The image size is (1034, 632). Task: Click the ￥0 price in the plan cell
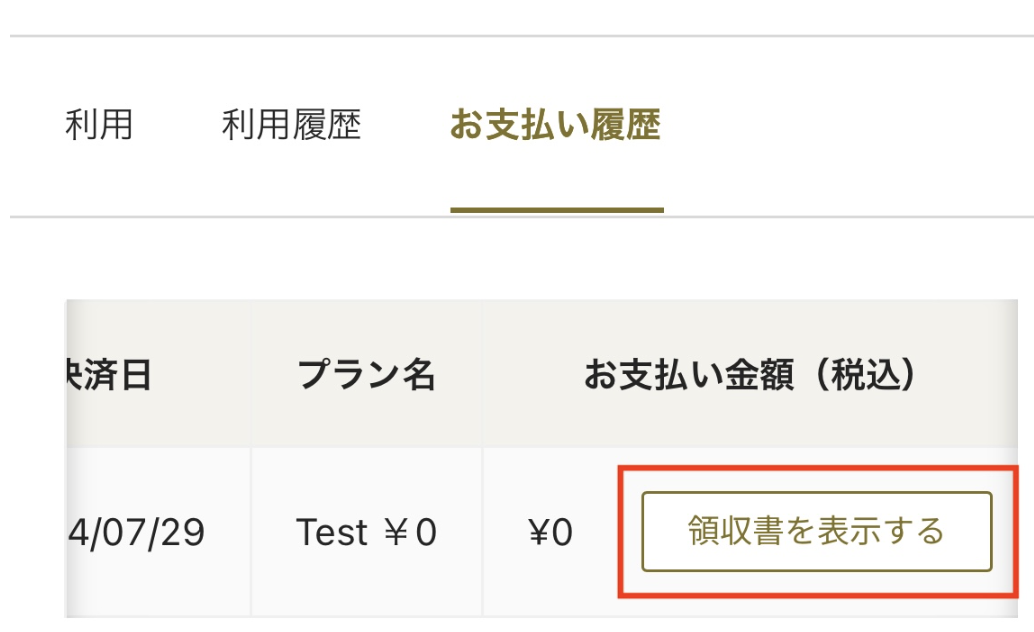click(x=412, y=532)
